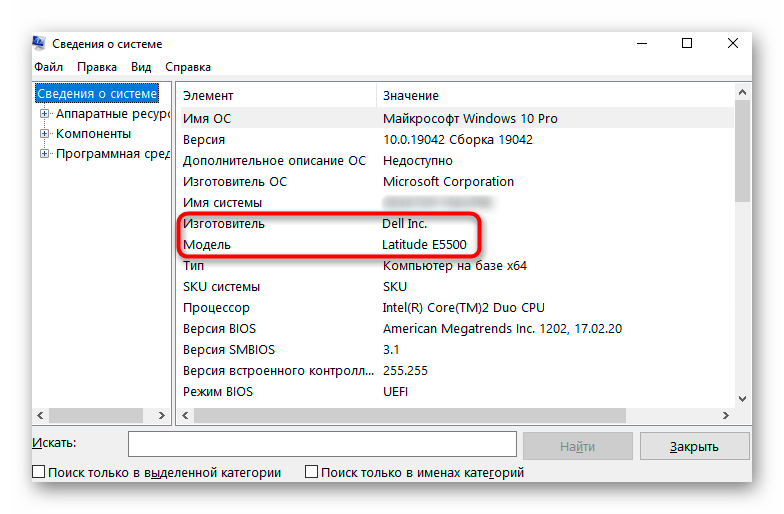Click the Dell Inc. value

click(404, 224)
